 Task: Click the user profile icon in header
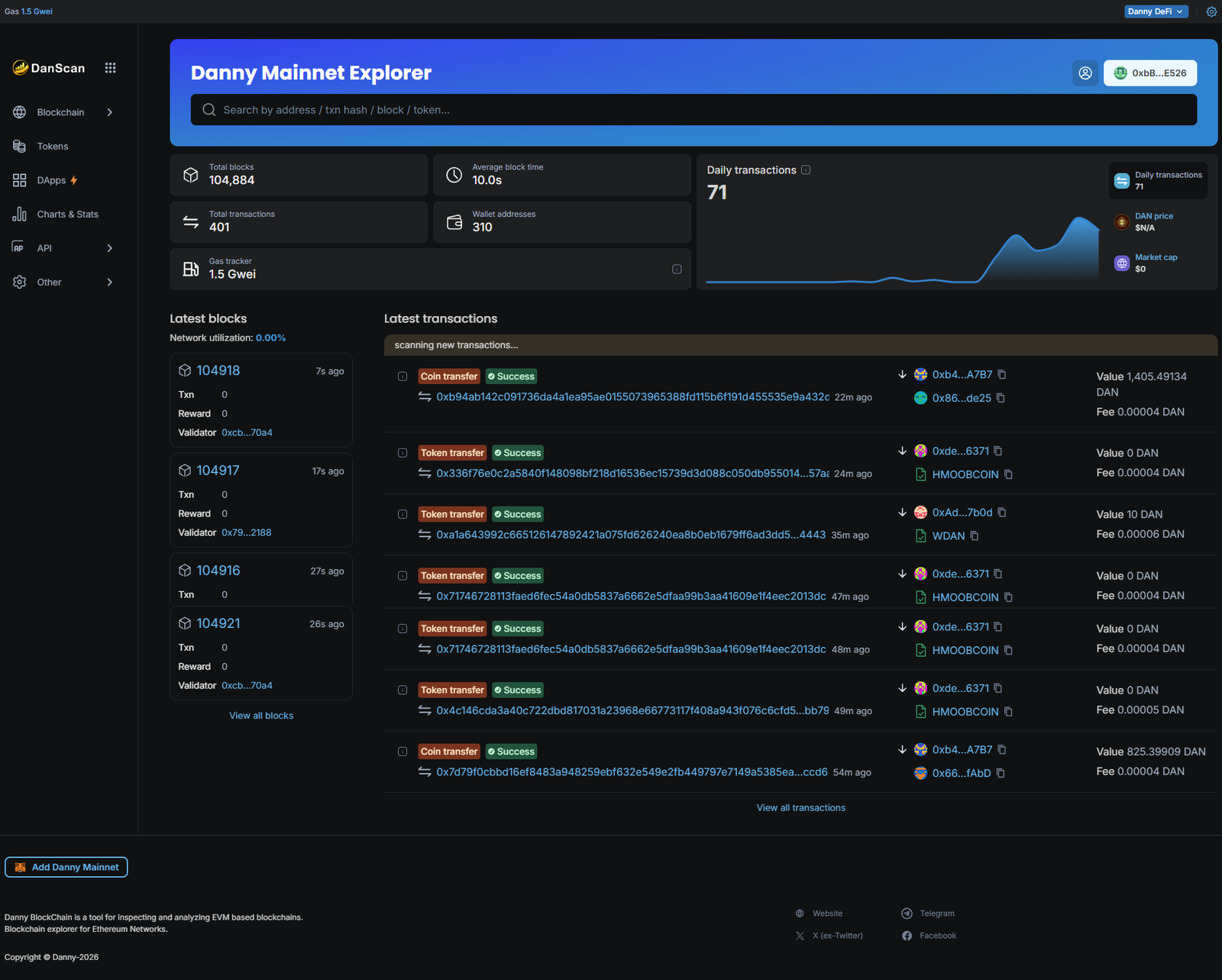[x=1085, y=73]
